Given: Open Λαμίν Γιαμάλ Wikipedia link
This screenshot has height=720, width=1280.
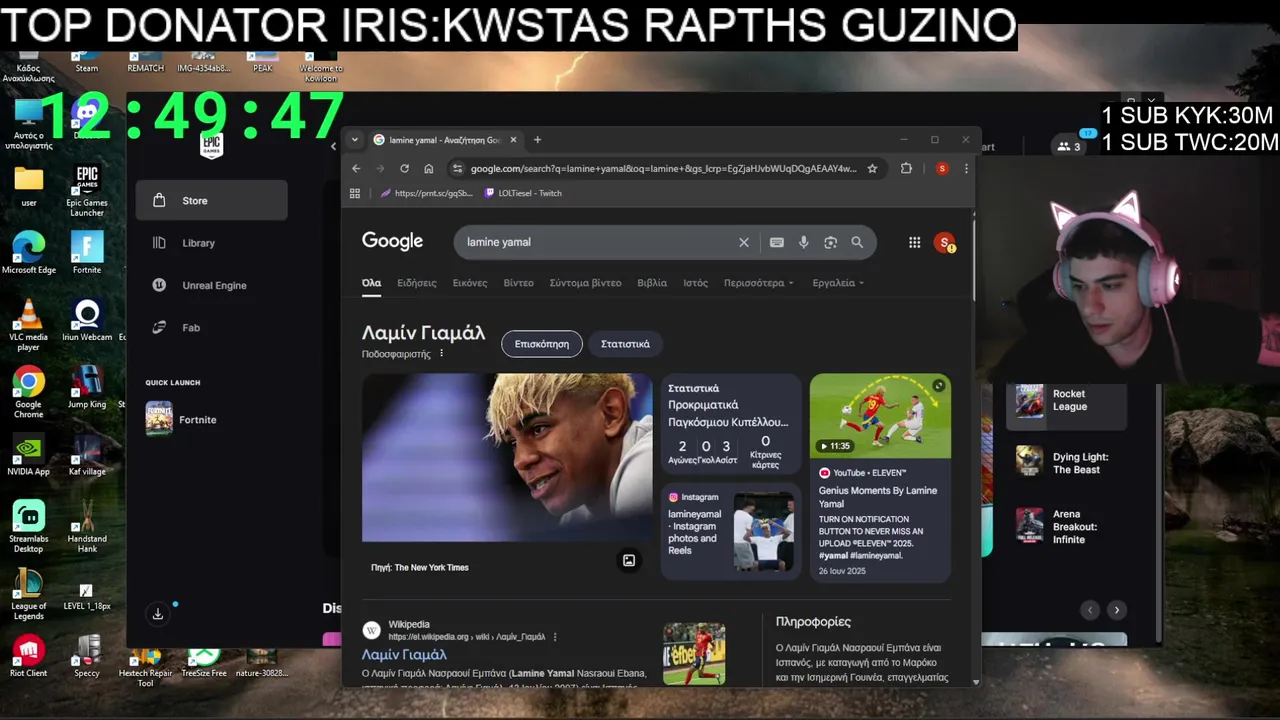Looking at the screenshot, I should (x=404, y=655).
